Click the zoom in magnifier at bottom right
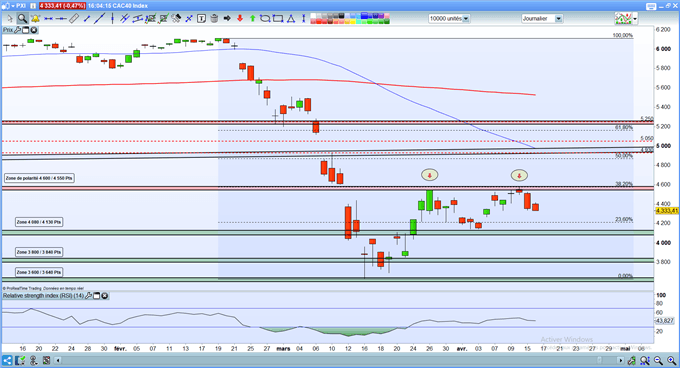Image resolution: width=680 pixels, height=368 pixels. tap(672, 360)
